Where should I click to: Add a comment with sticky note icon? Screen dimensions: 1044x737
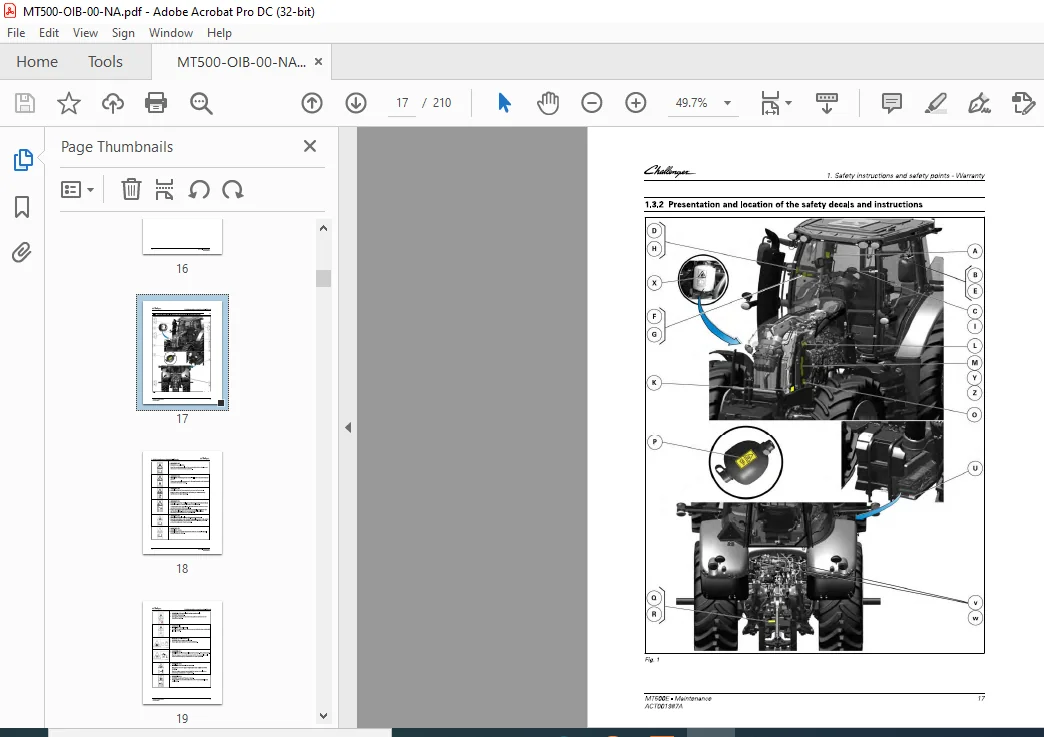(x=892, y=103)
